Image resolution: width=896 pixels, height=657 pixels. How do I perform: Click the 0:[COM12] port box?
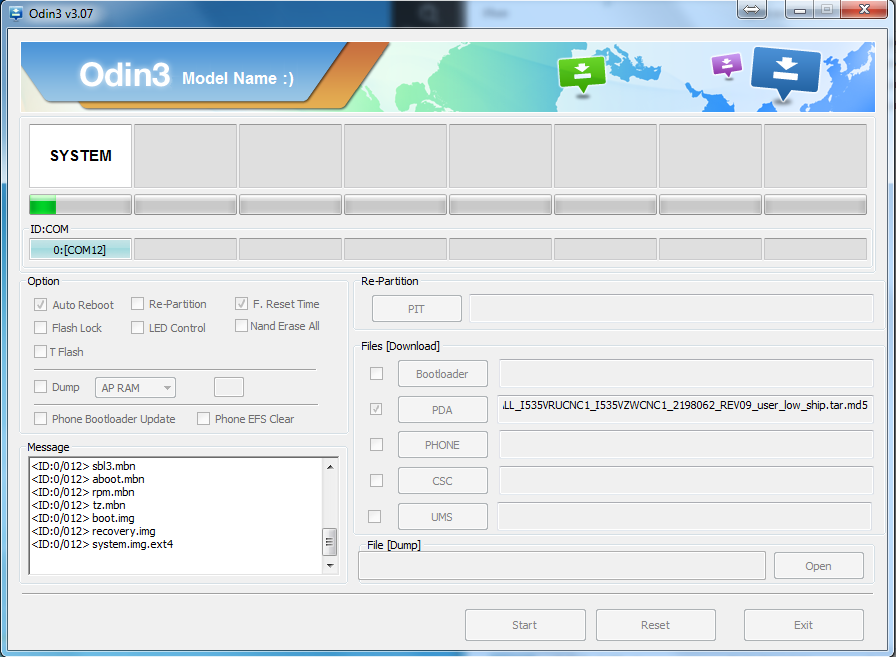80,250
